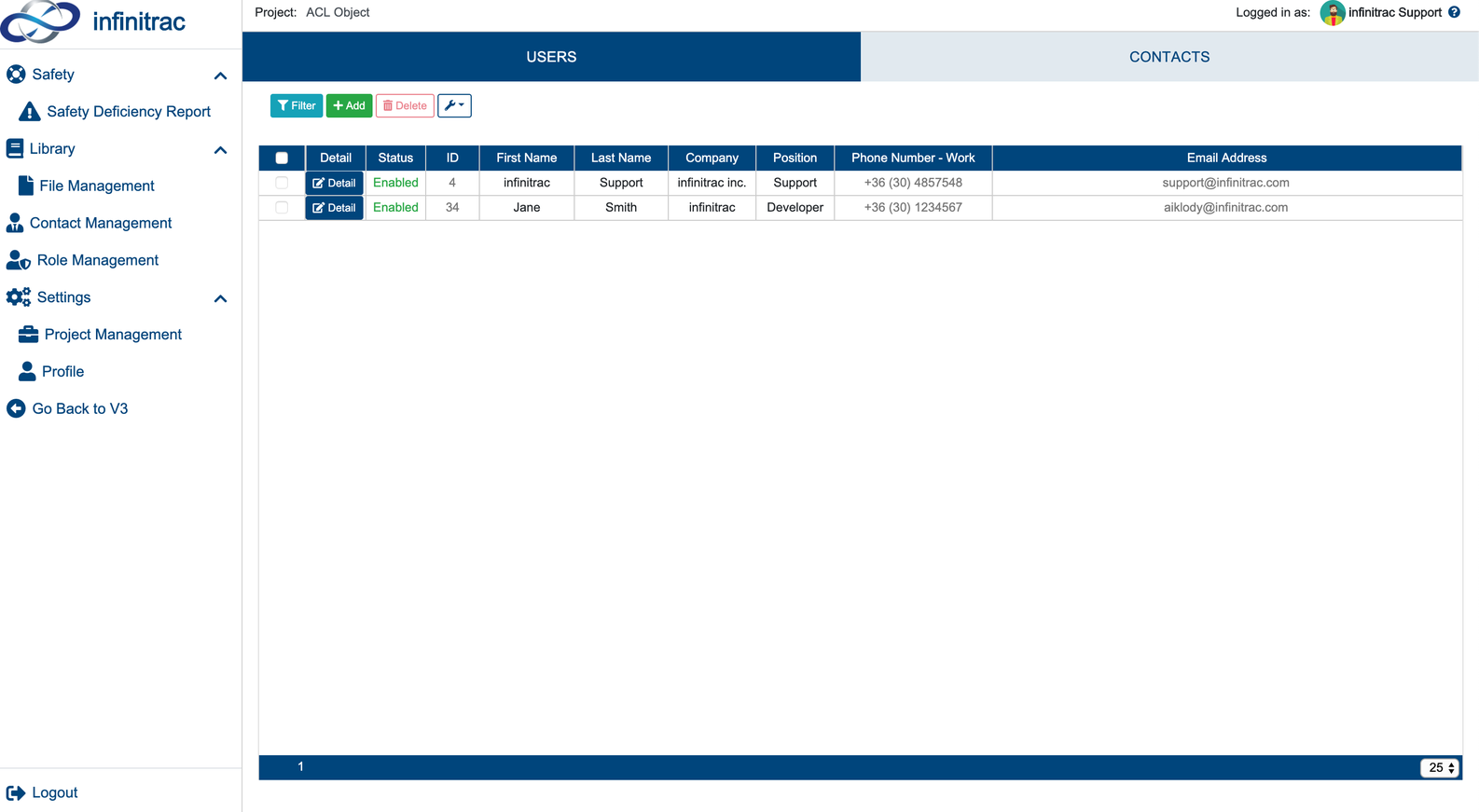Image resolution: width=1479 pixels, height=812 pixels.
Task: Click the Library book icon
Action: (15, 148)
